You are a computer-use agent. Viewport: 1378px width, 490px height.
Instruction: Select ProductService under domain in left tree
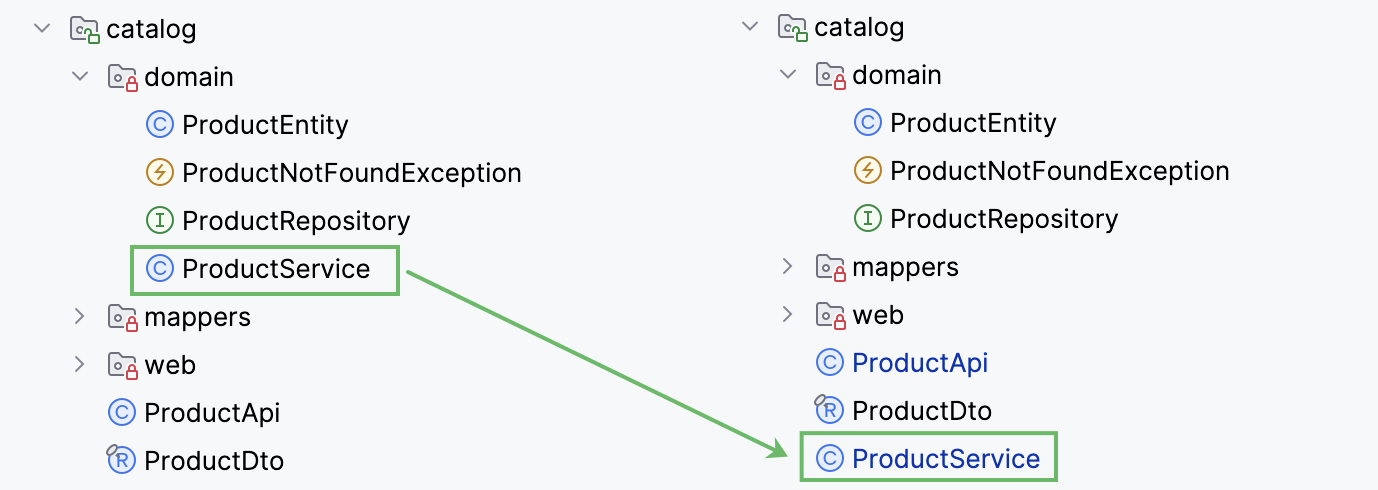click(276, 269)
